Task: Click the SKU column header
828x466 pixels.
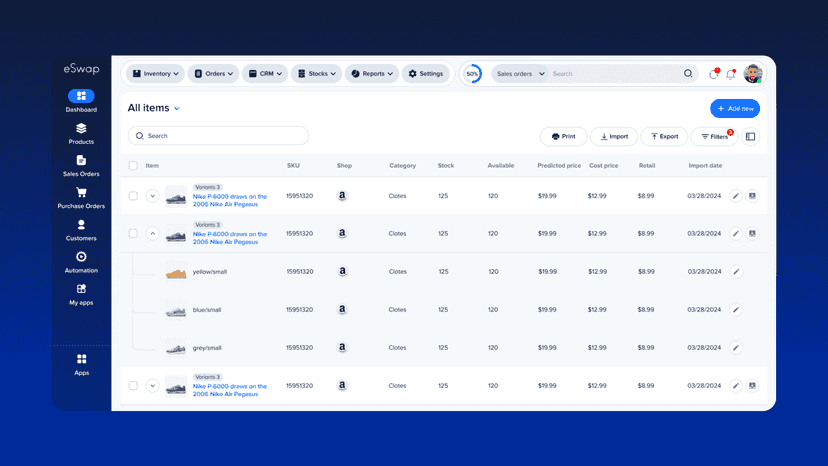Action: point(293,166)
